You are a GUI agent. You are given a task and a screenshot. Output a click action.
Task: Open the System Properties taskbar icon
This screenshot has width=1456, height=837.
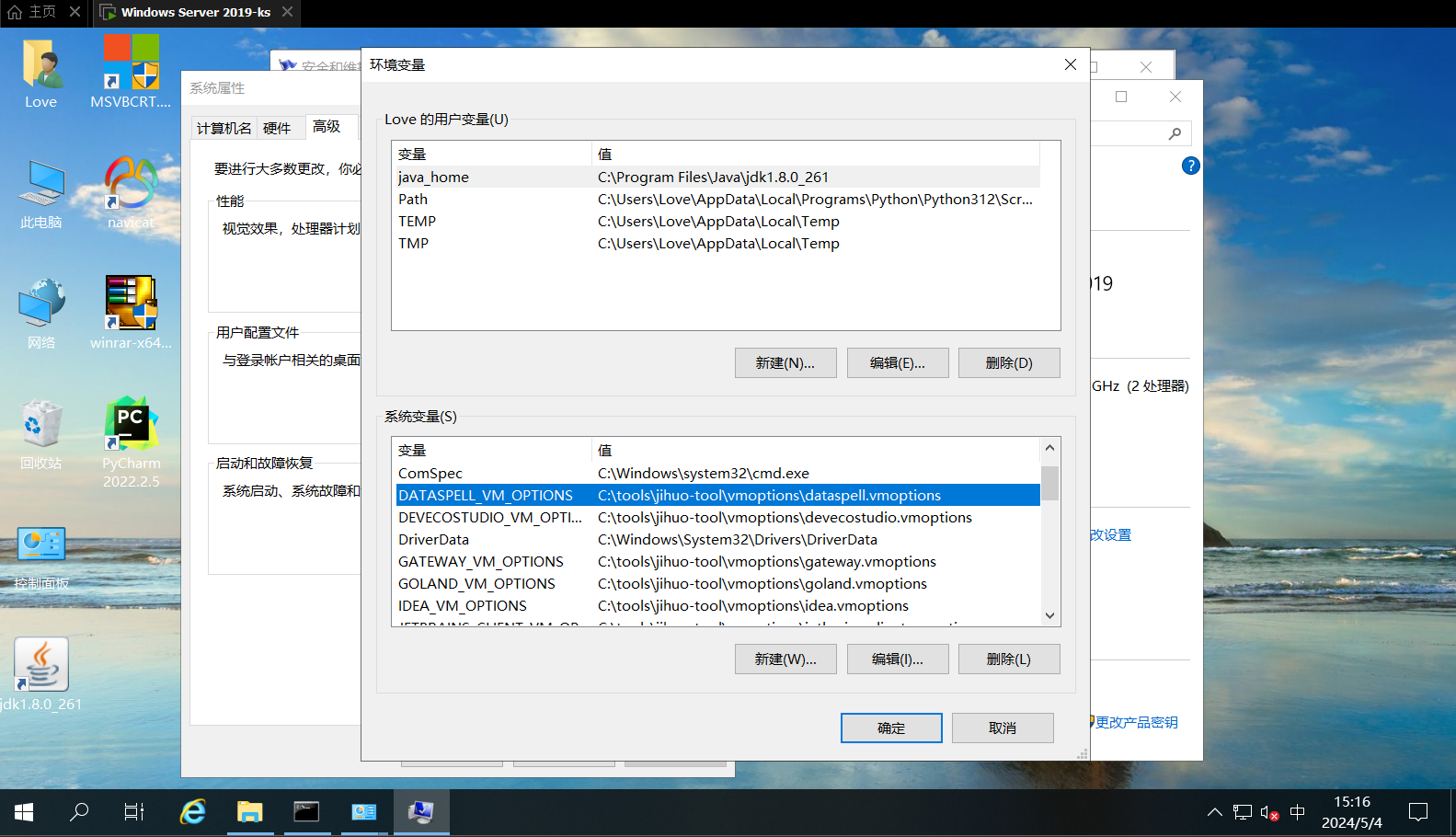[421, 812]
